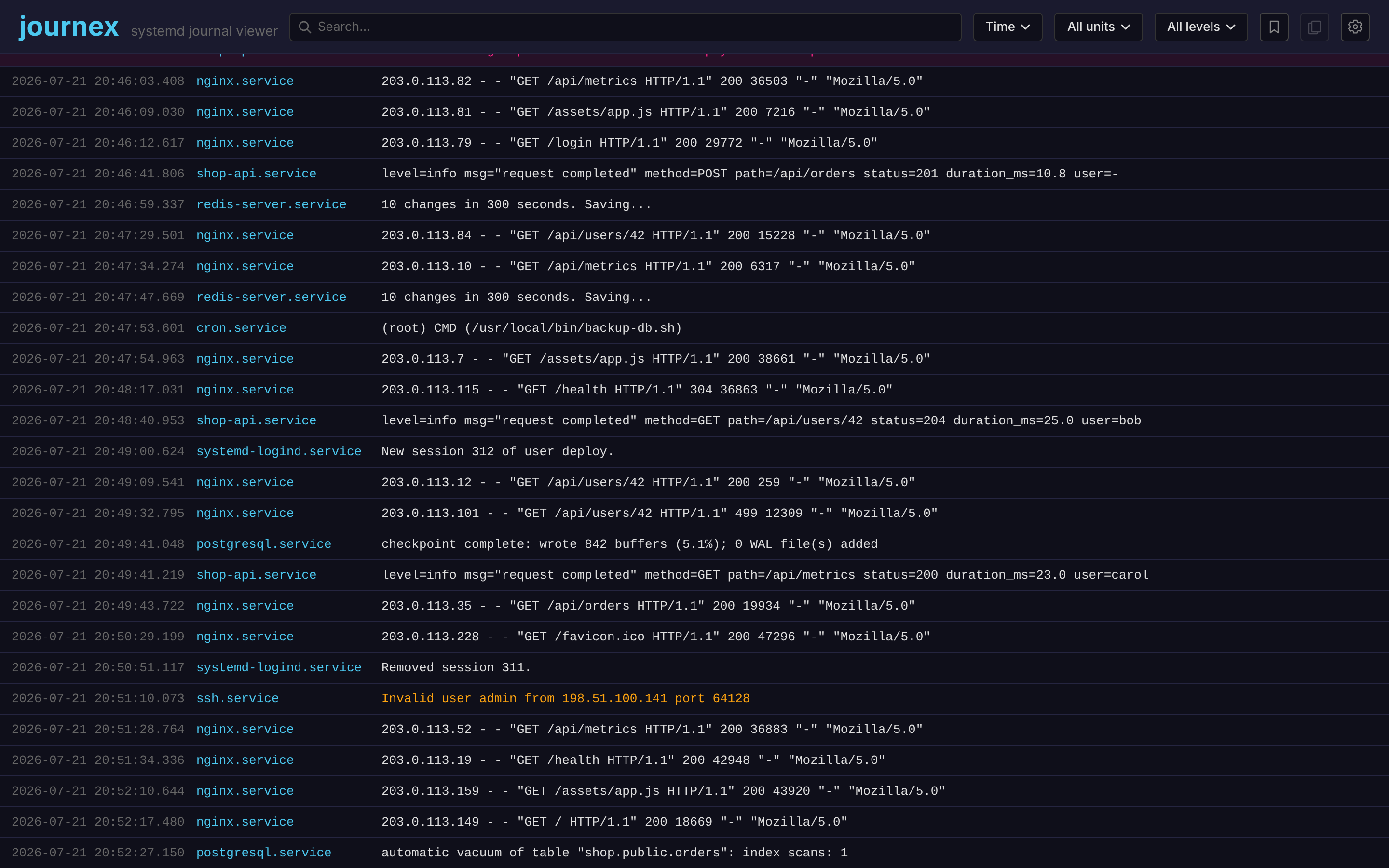The height and width of the screenshot is (868, 1389).
Task: Select timestamp 2026-07-21 20:46:03.408
Action: pyautogui.click(x=98, y=81)
